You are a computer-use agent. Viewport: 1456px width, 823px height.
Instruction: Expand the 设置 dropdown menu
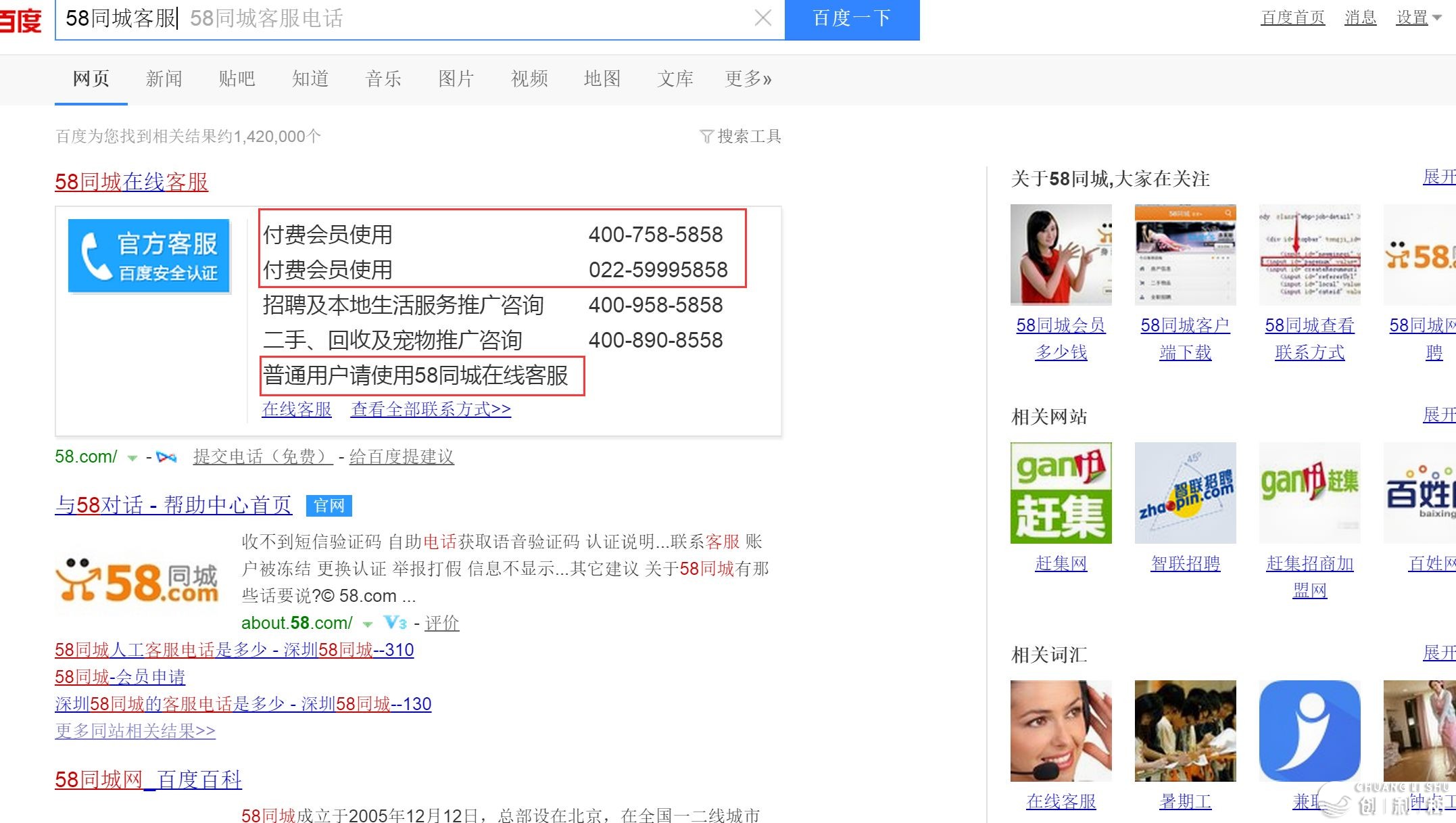point(1419,18)
